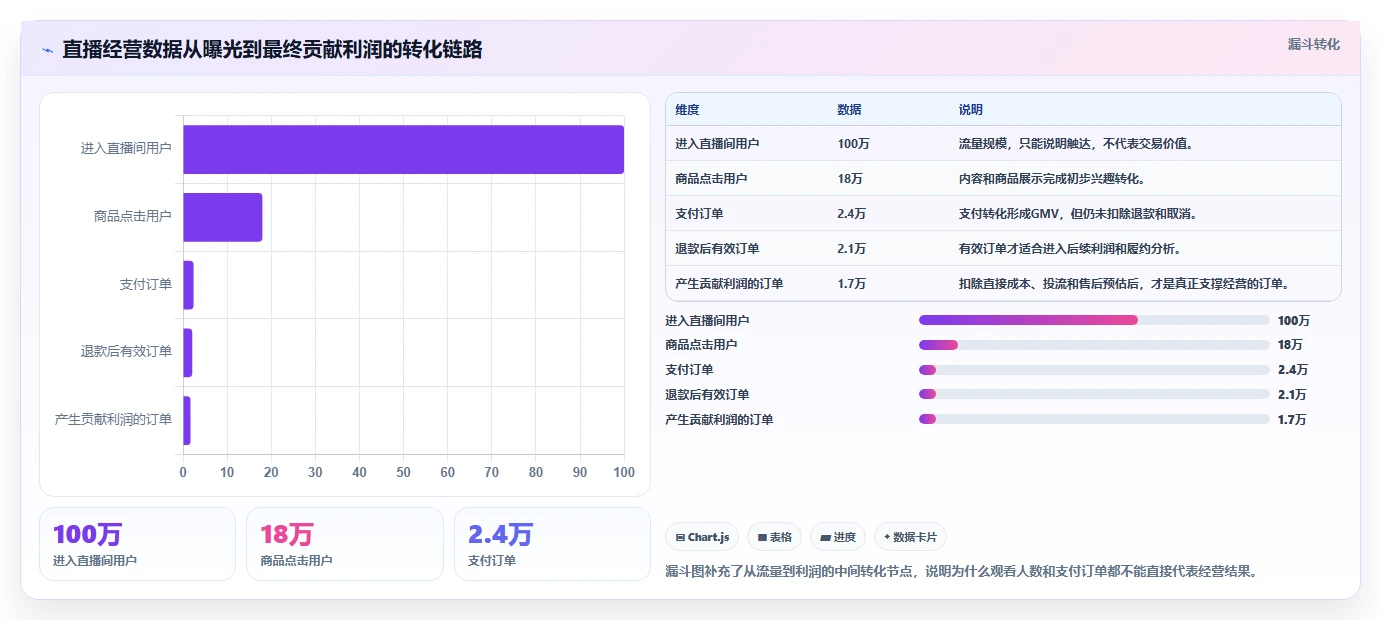This screenshot has height=620, width=1381.
Task: Click the 维度 column header
Action: [687, 110]
